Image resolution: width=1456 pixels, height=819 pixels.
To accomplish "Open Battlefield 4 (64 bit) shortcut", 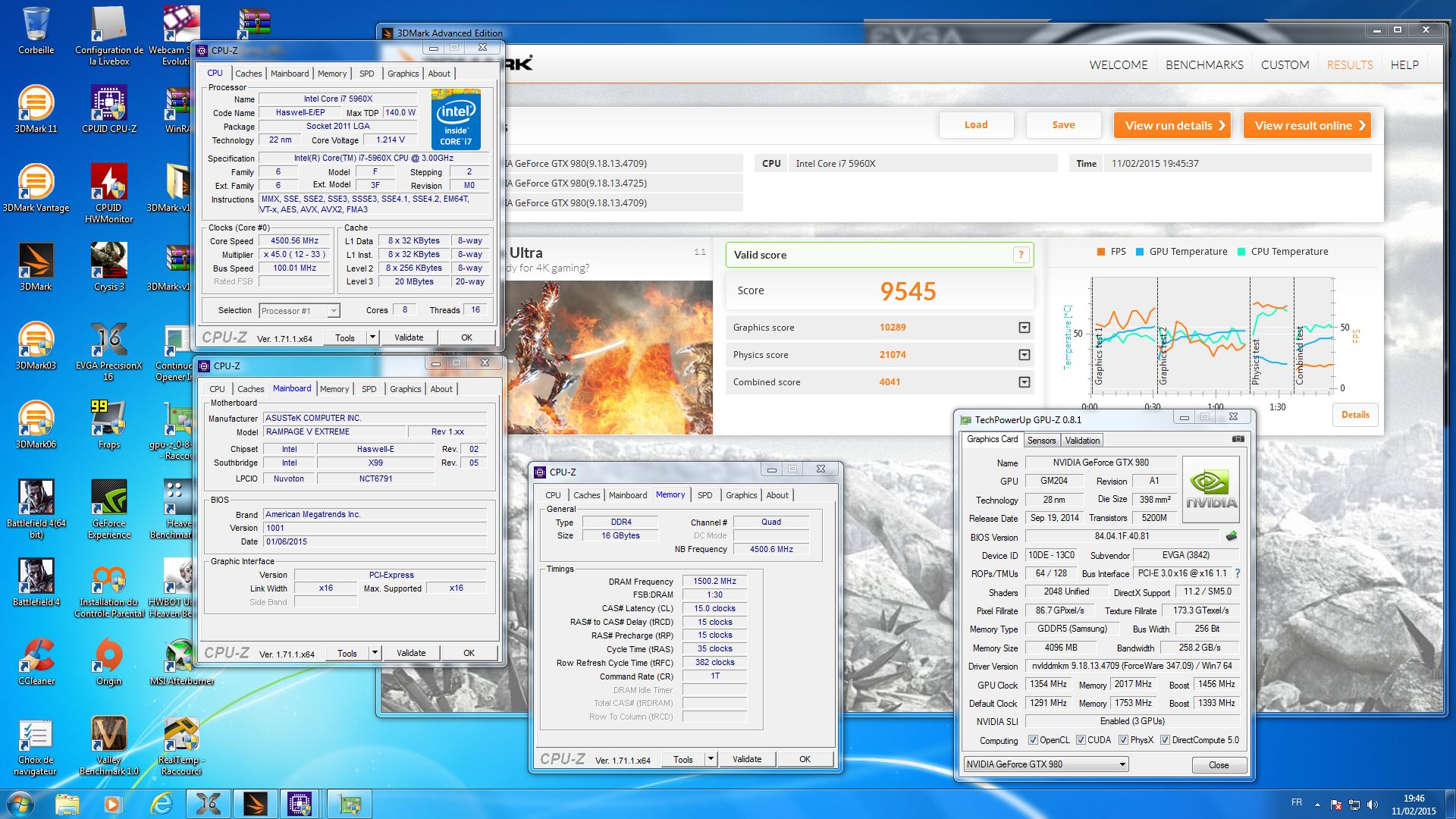I will click(x=36, y=509).
